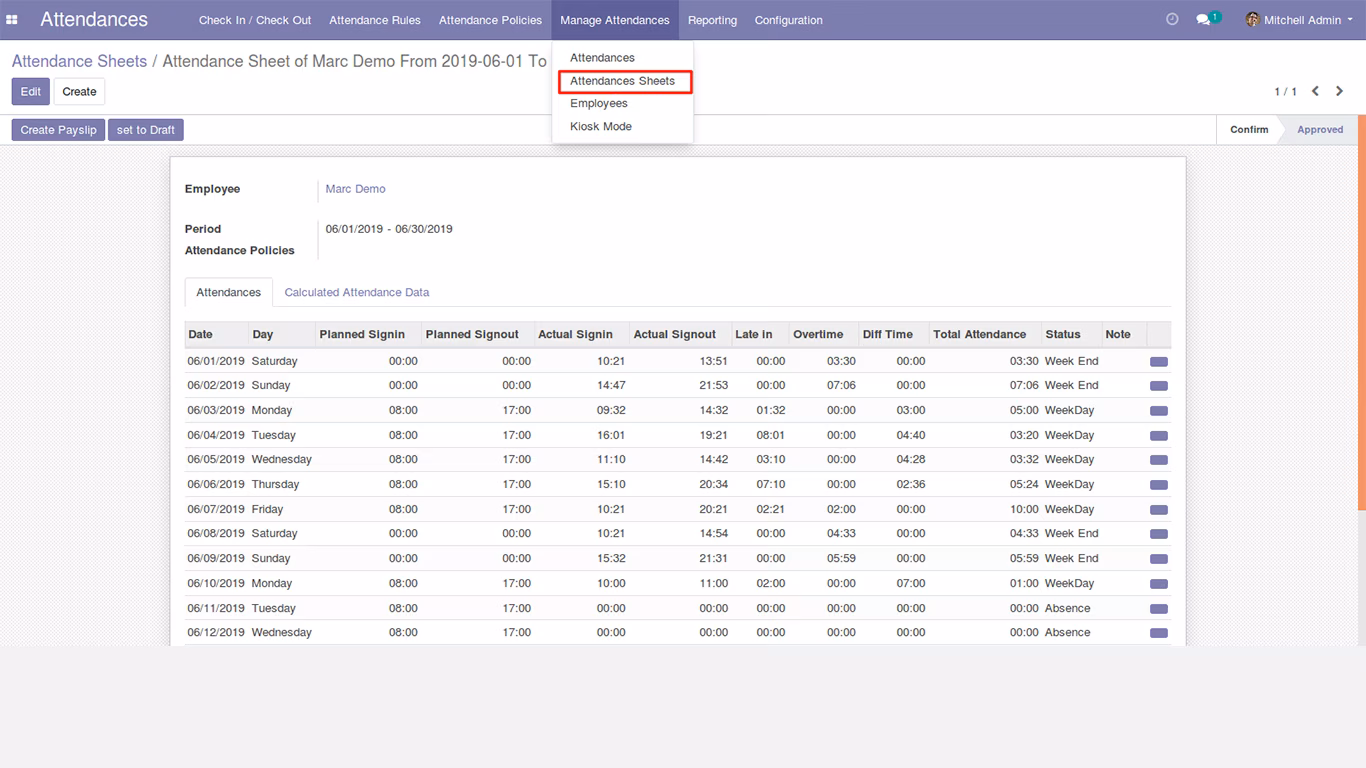Click Create Payslip button

[58, 130]
